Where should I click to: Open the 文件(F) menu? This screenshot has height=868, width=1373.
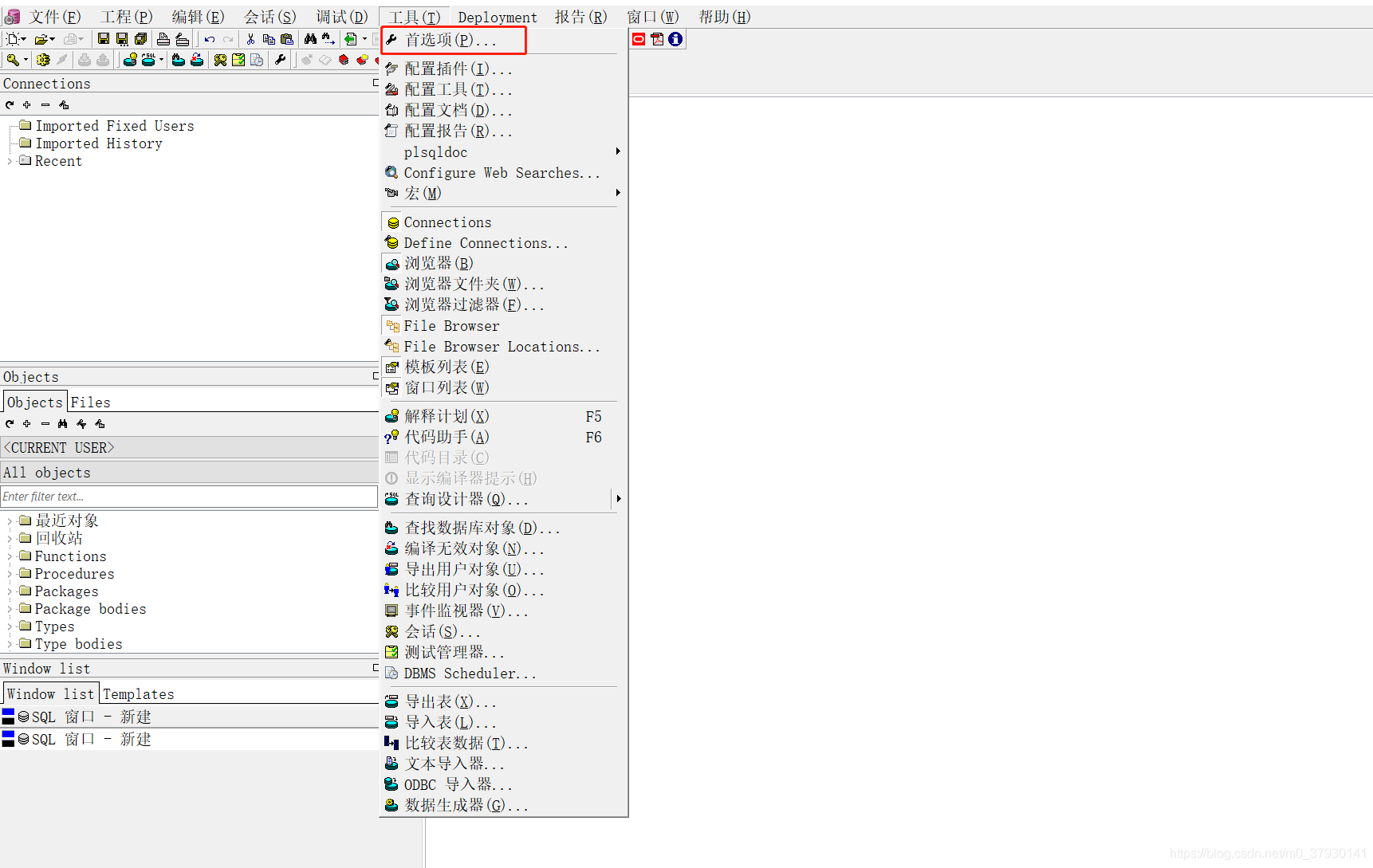point(54,17)
